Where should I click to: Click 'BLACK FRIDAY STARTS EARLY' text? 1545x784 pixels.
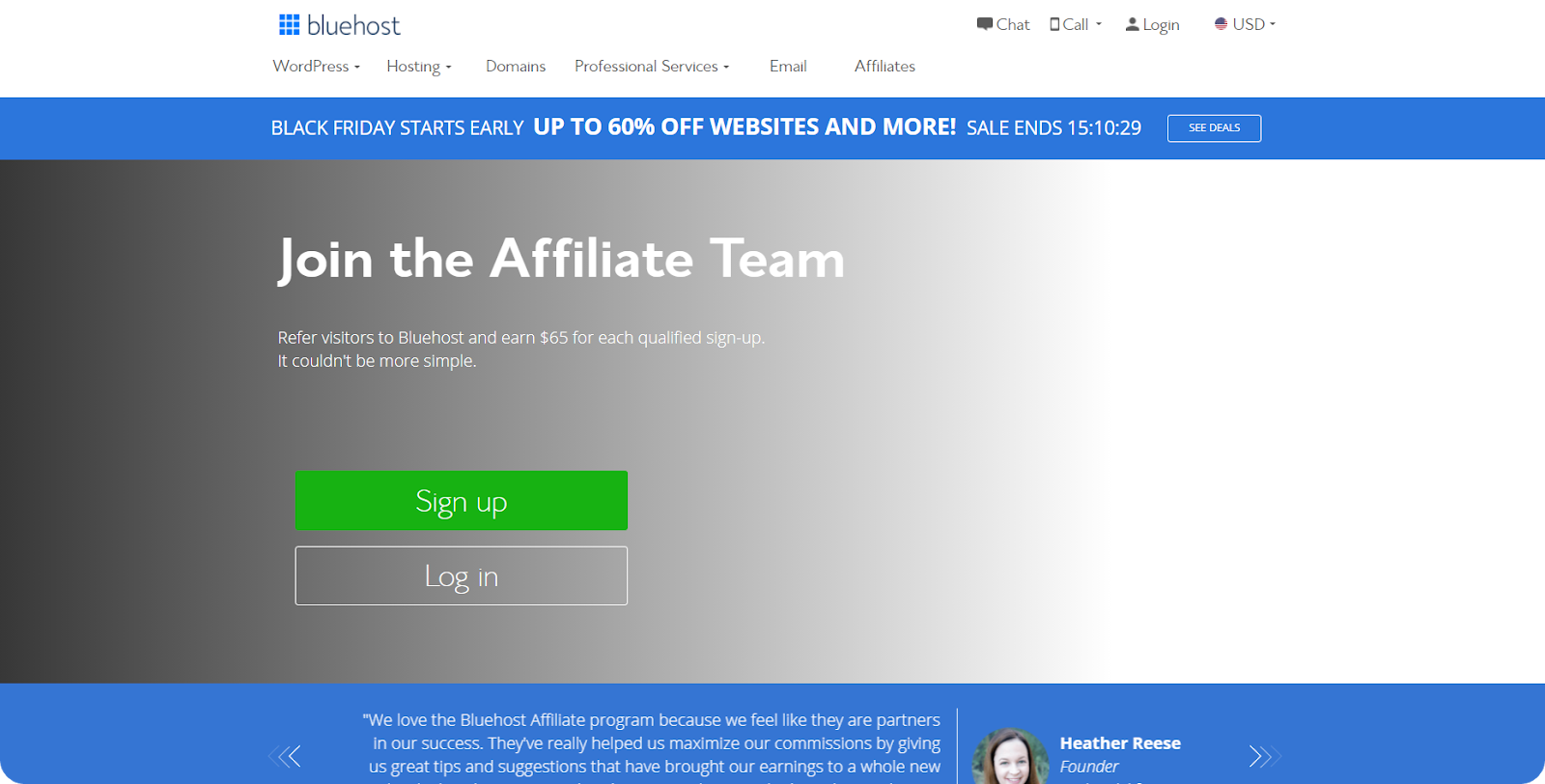pyautogui.click(x=397, y=128)
